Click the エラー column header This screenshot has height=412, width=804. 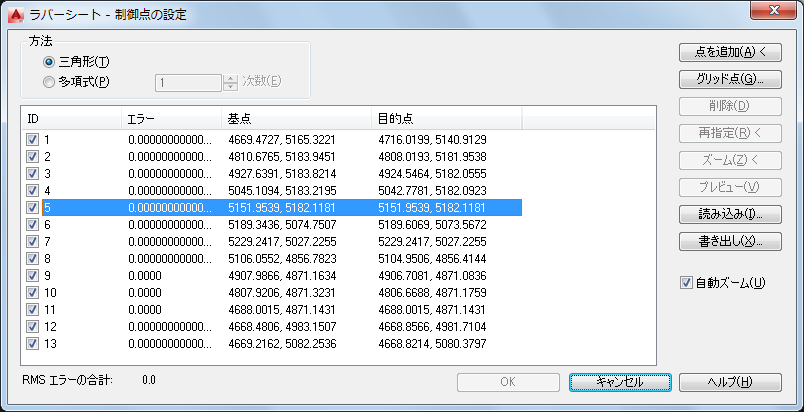171,119
